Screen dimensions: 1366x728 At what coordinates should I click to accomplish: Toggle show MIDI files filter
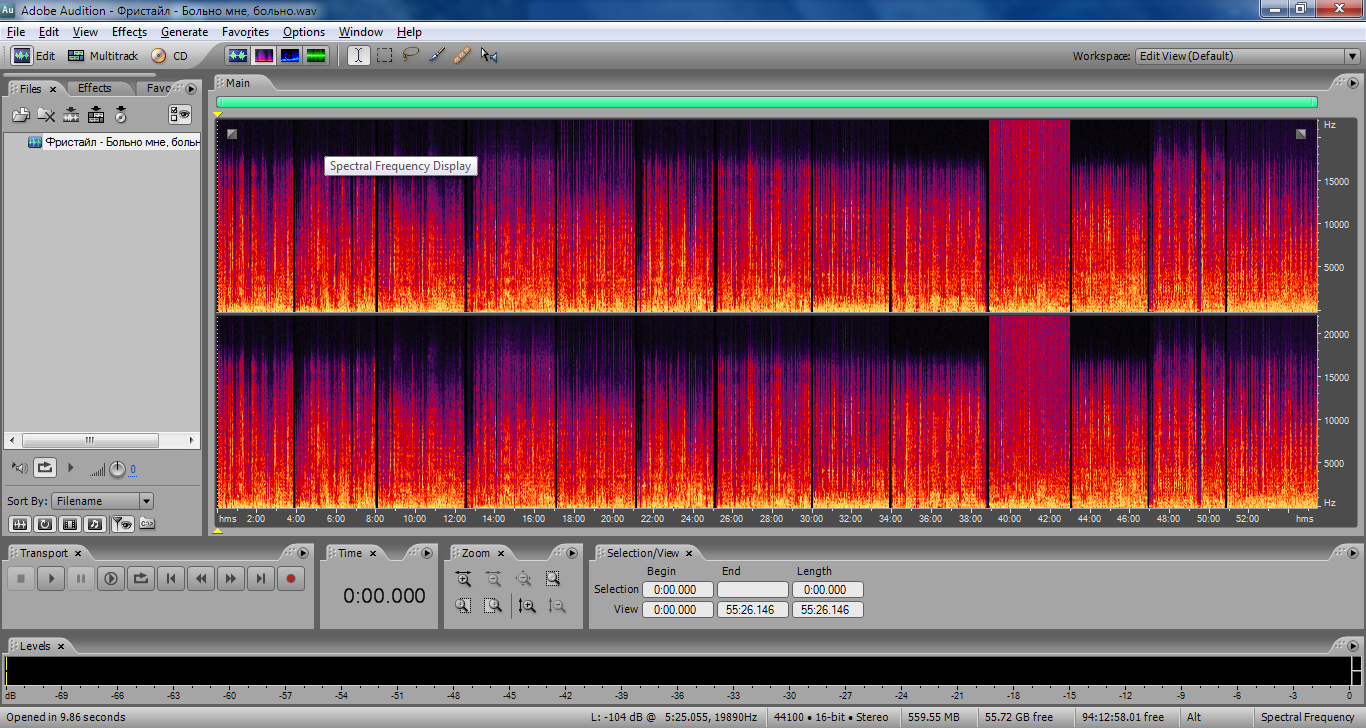coord(95,523)
